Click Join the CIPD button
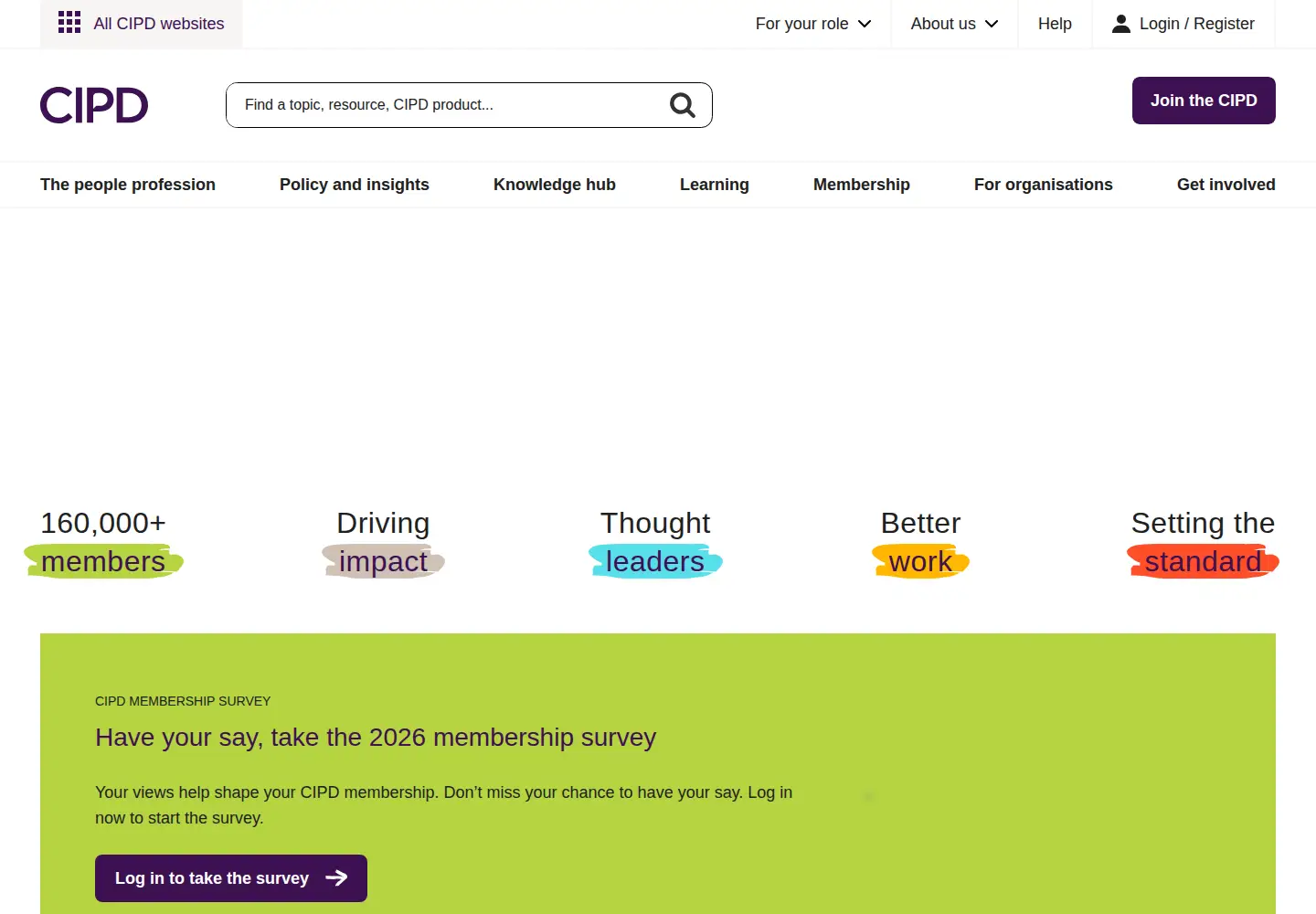1316x914 pixels. coord(1204,101)
